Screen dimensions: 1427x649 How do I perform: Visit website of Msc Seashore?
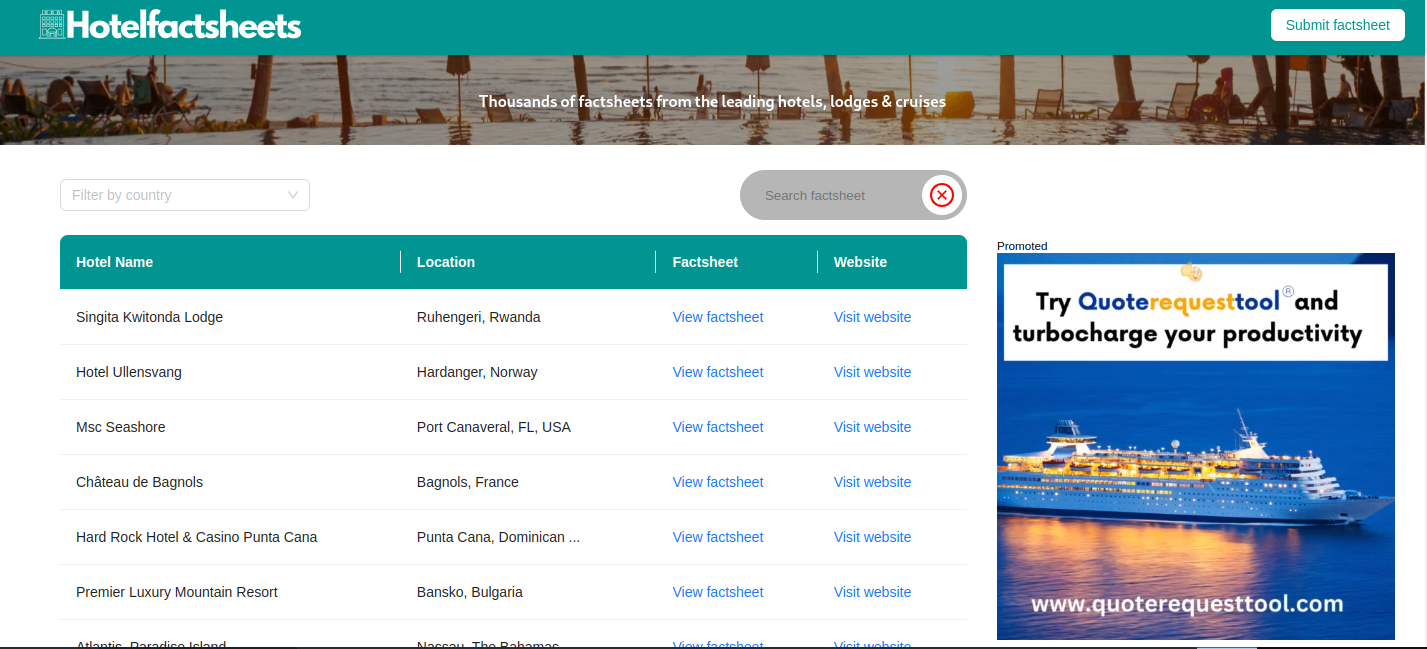coord(872,427)
